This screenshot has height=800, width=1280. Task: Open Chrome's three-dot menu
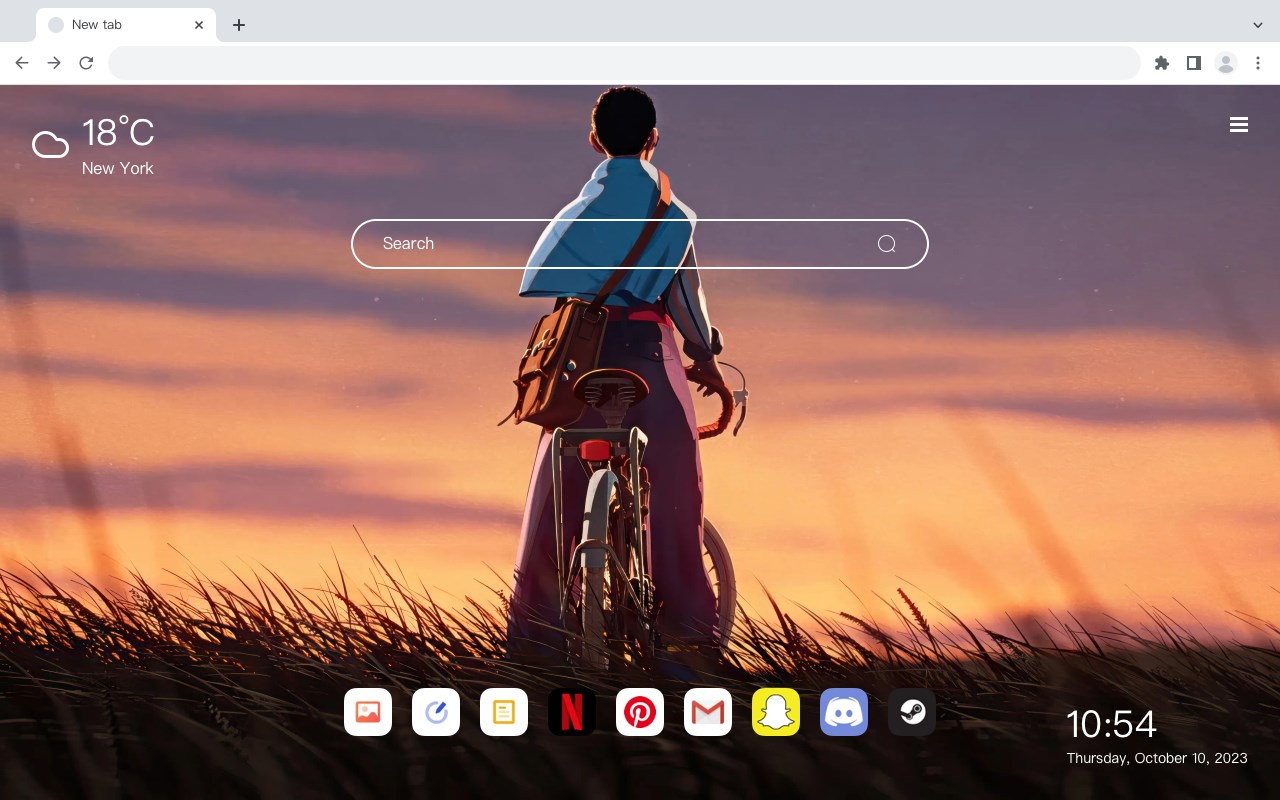1258,63
